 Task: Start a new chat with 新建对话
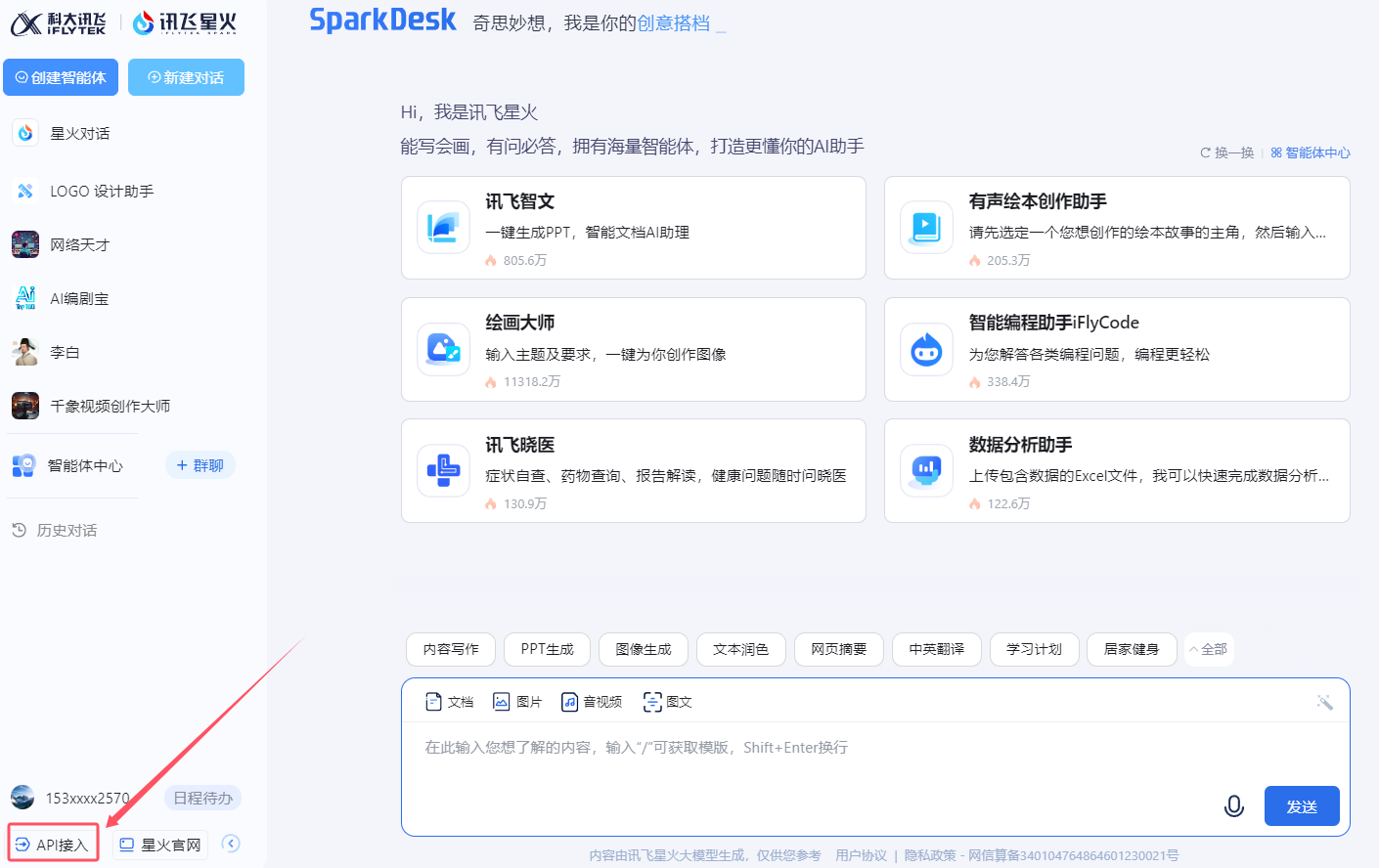coord(186,77)
